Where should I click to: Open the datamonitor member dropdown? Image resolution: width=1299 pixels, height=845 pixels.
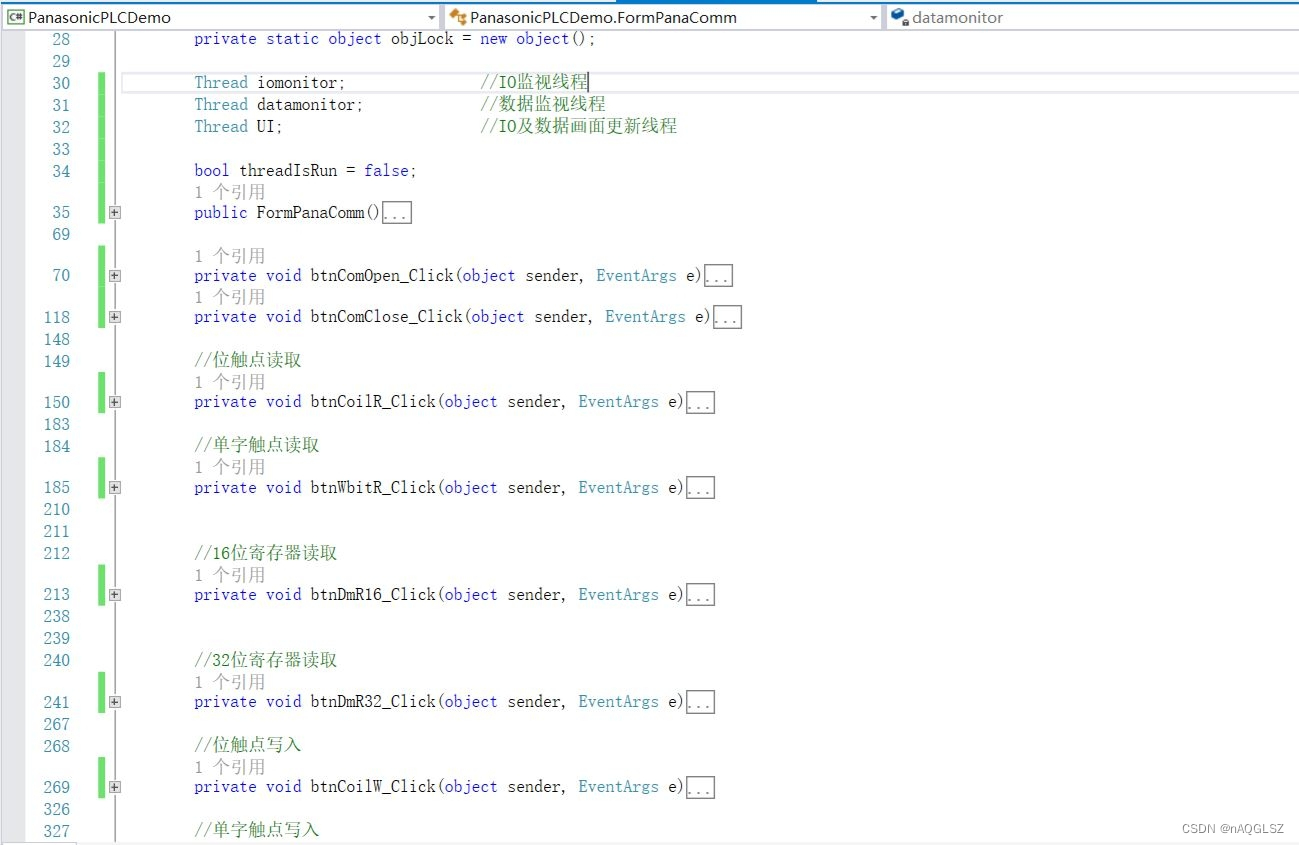pos(1092,17)
